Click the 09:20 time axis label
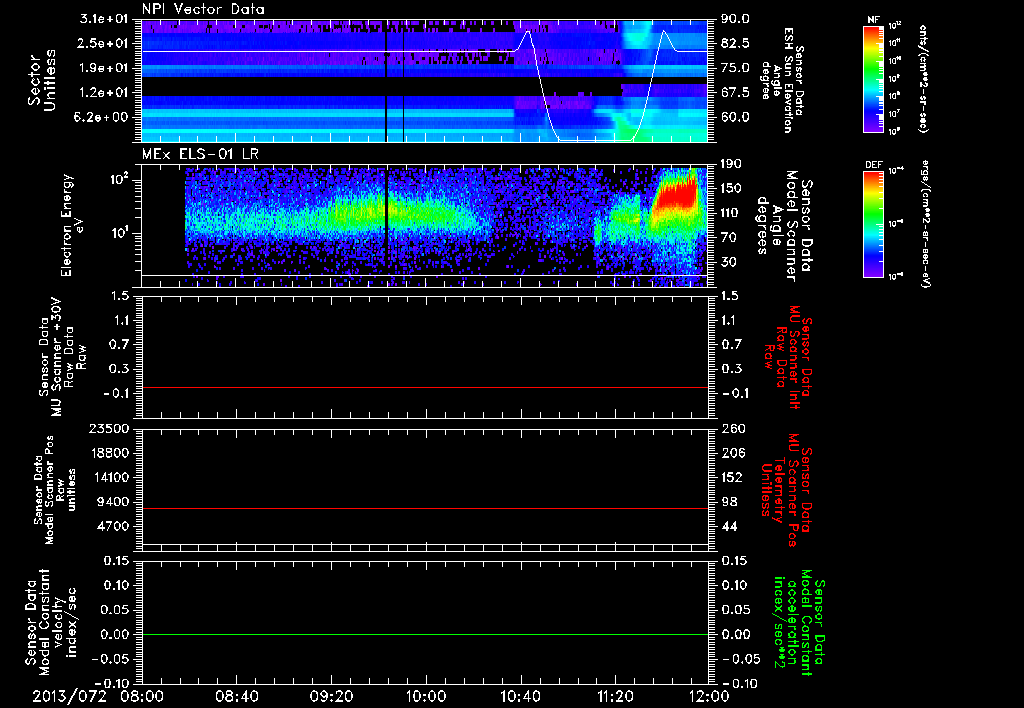Screen dimensions: 1024x708 331,695
